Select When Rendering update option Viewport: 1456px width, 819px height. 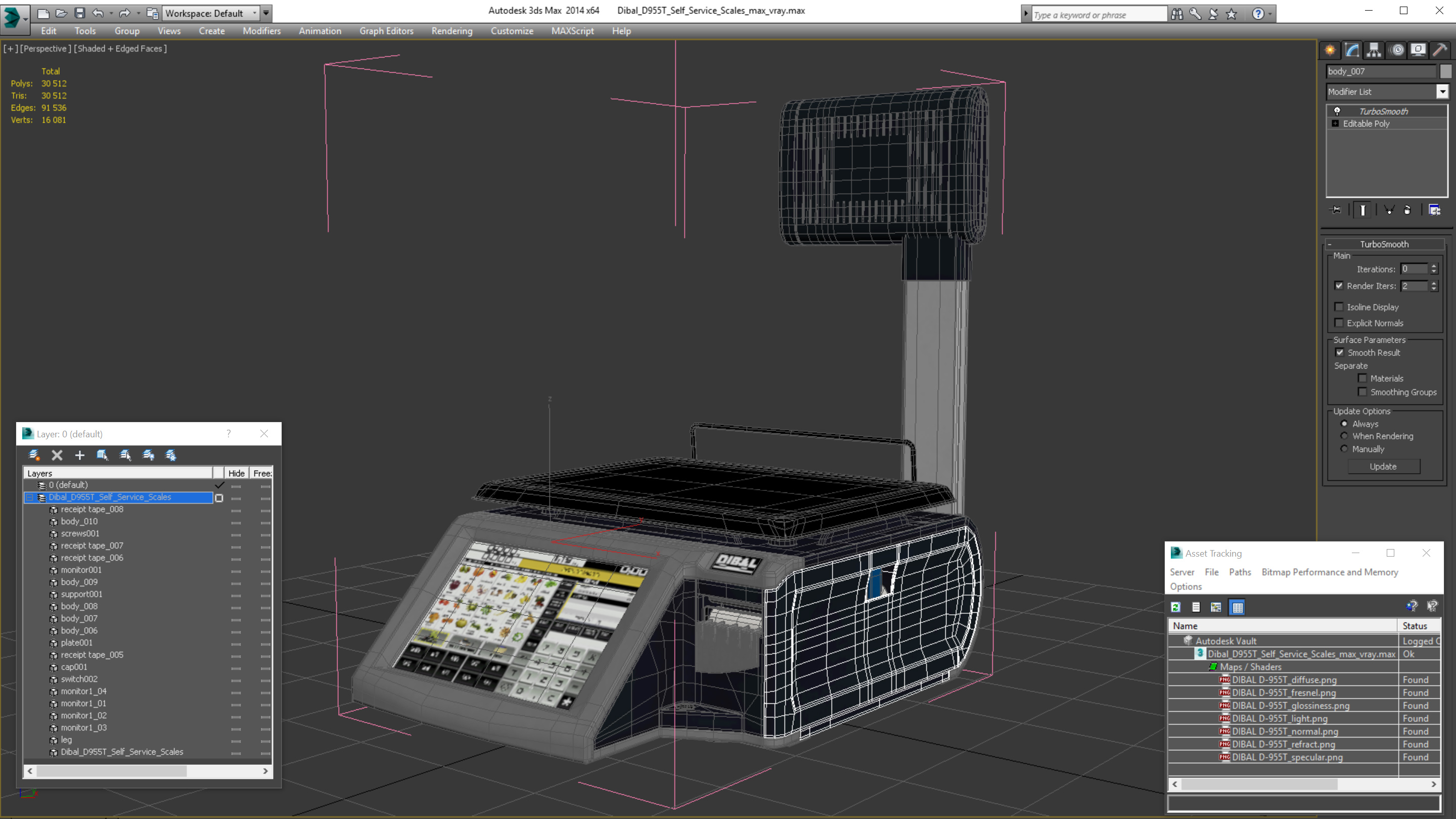pyautogui.click(x=1344, y=436)
